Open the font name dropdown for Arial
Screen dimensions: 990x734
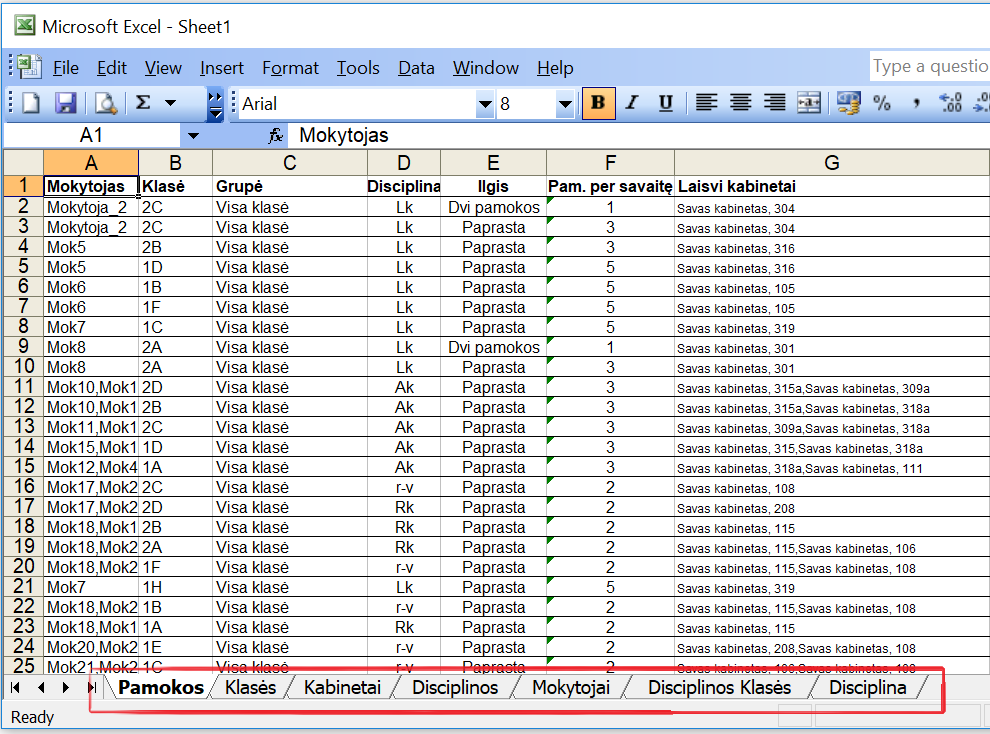pyautogui.click(x=485, y=104)
